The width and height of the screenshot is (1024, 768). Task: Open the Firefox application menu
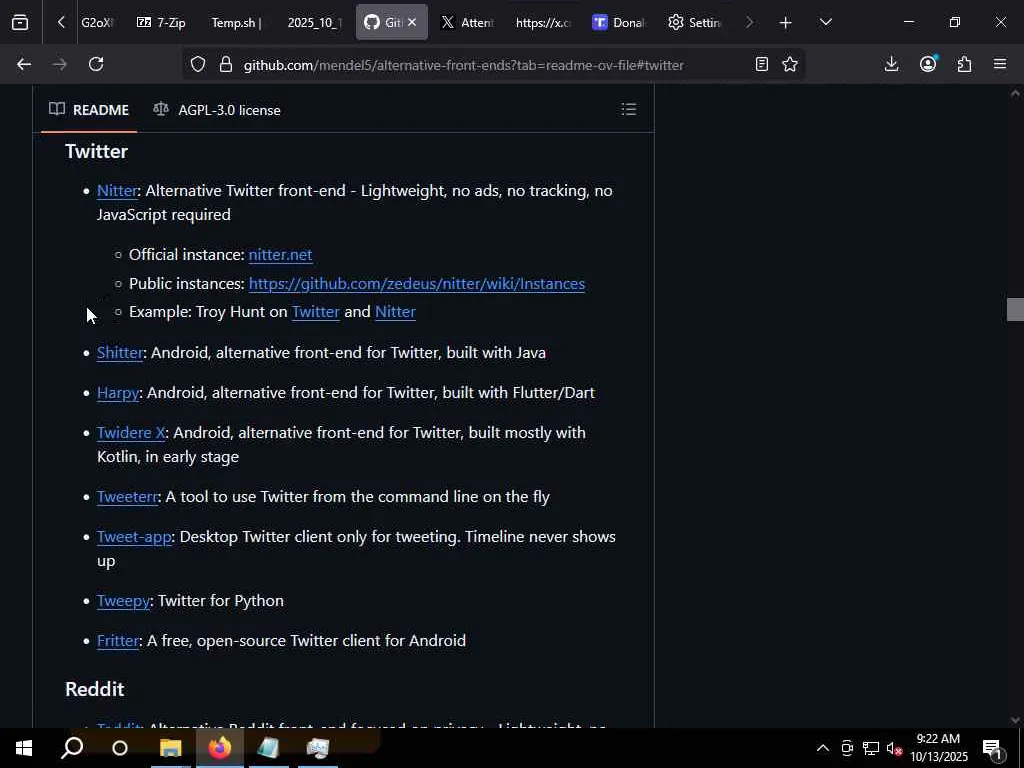click(x=1000, y=64)
